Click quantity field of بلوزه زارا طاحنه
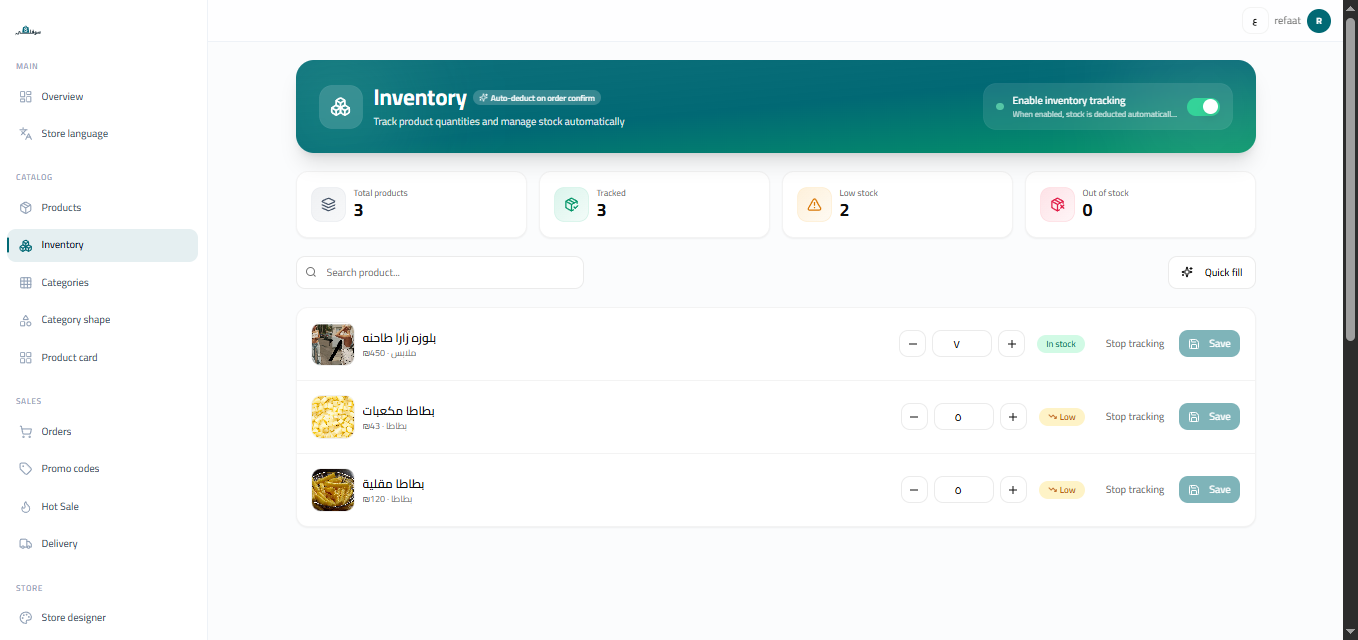 pyautogui.click(x=962, y=344)
